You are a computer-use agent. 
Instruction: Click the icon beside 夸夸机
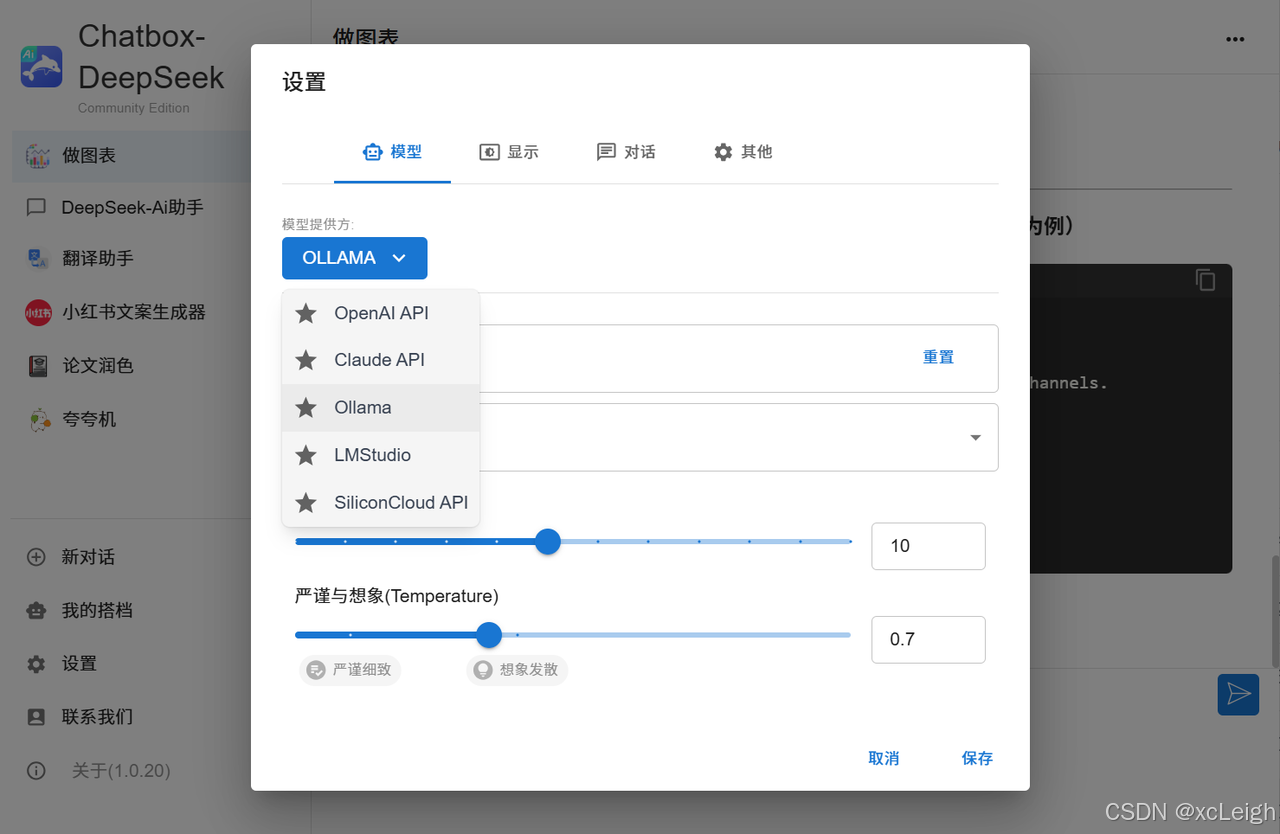tap(39, 420)
